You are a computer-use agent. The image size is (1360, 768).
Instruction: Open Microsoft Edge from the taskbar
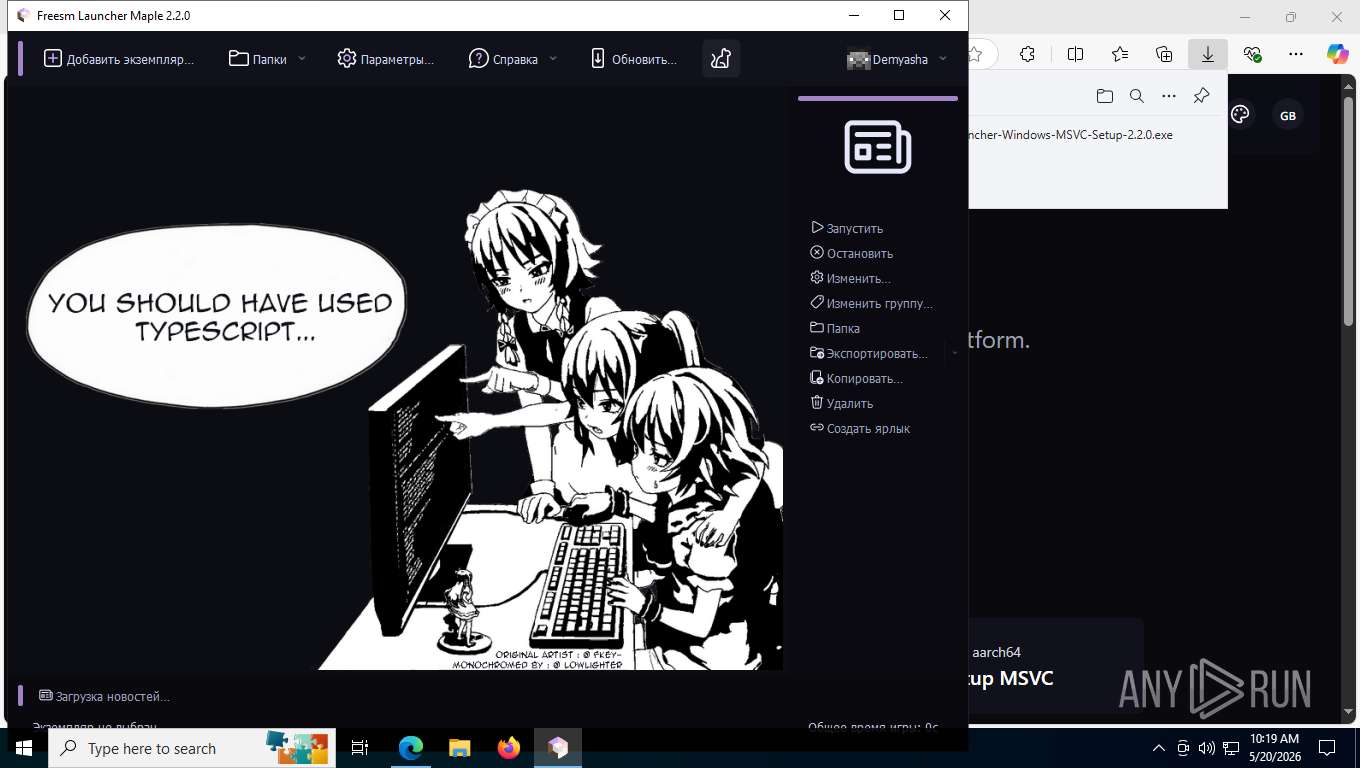coord(410,748)
